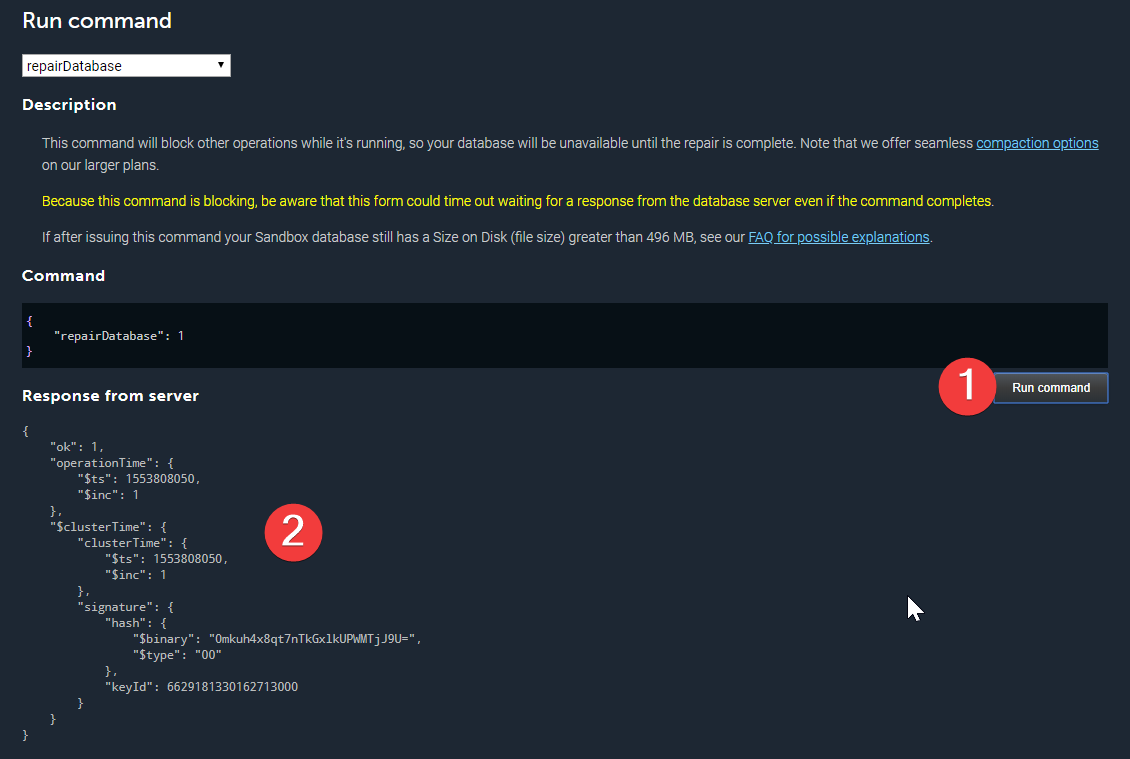1130x759 pixels.
Task: Click the Run command page heading
Action: coord(97,20)
